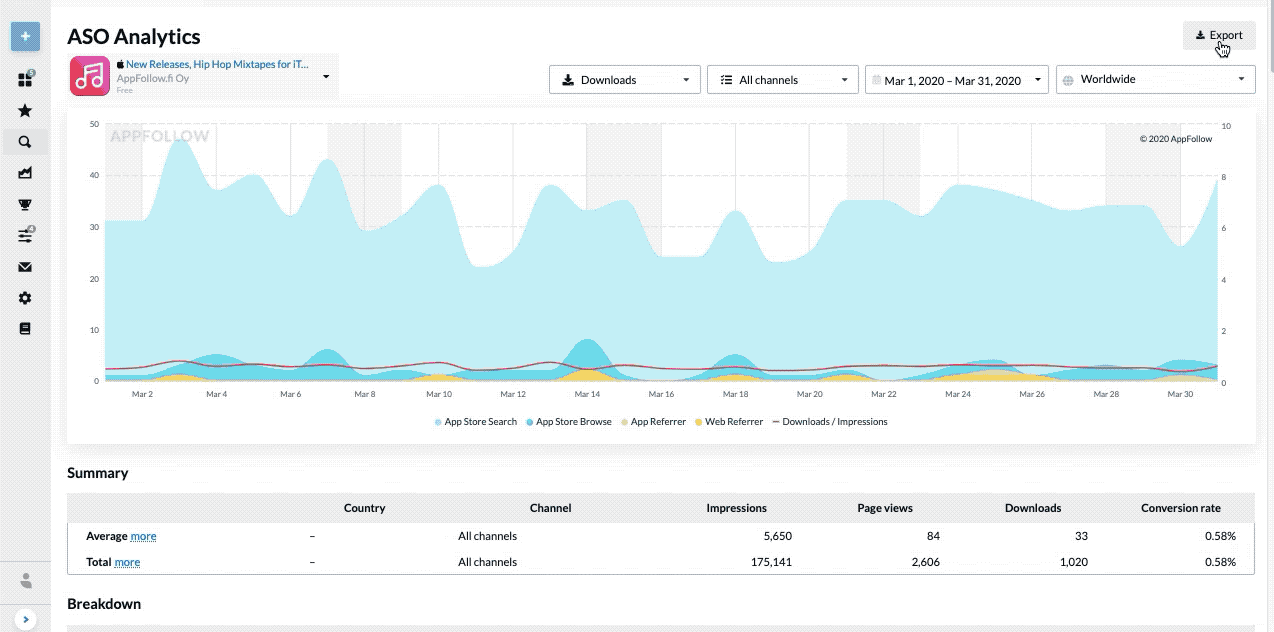Toggle Web Referrer series in legend

click(729, 422)
